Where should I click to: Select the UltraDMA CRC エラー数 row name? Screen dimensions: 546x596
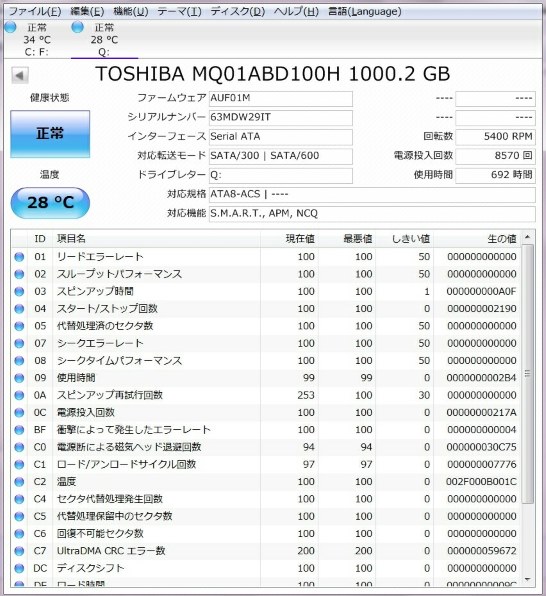pos(111,551)
